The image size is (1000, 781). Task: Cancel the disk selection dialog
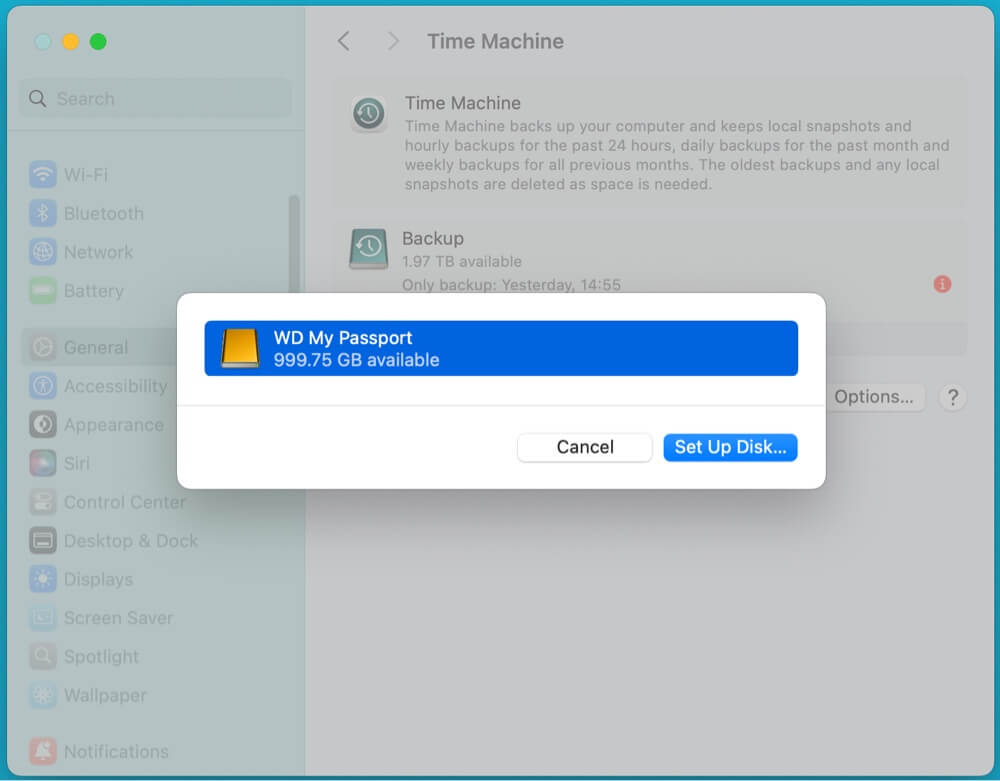585,447
